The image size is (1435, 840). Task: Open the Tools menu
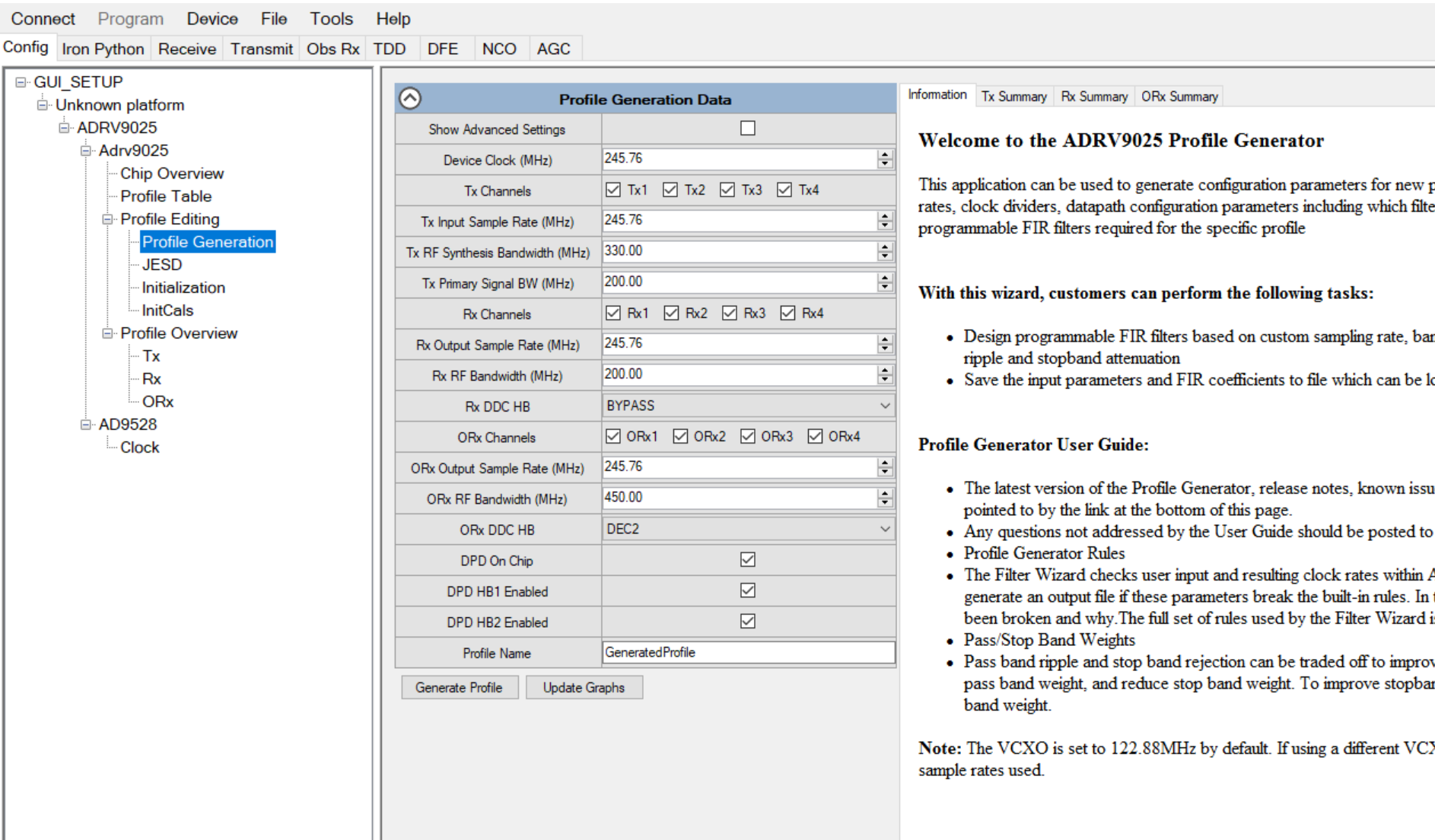[331, 18]
